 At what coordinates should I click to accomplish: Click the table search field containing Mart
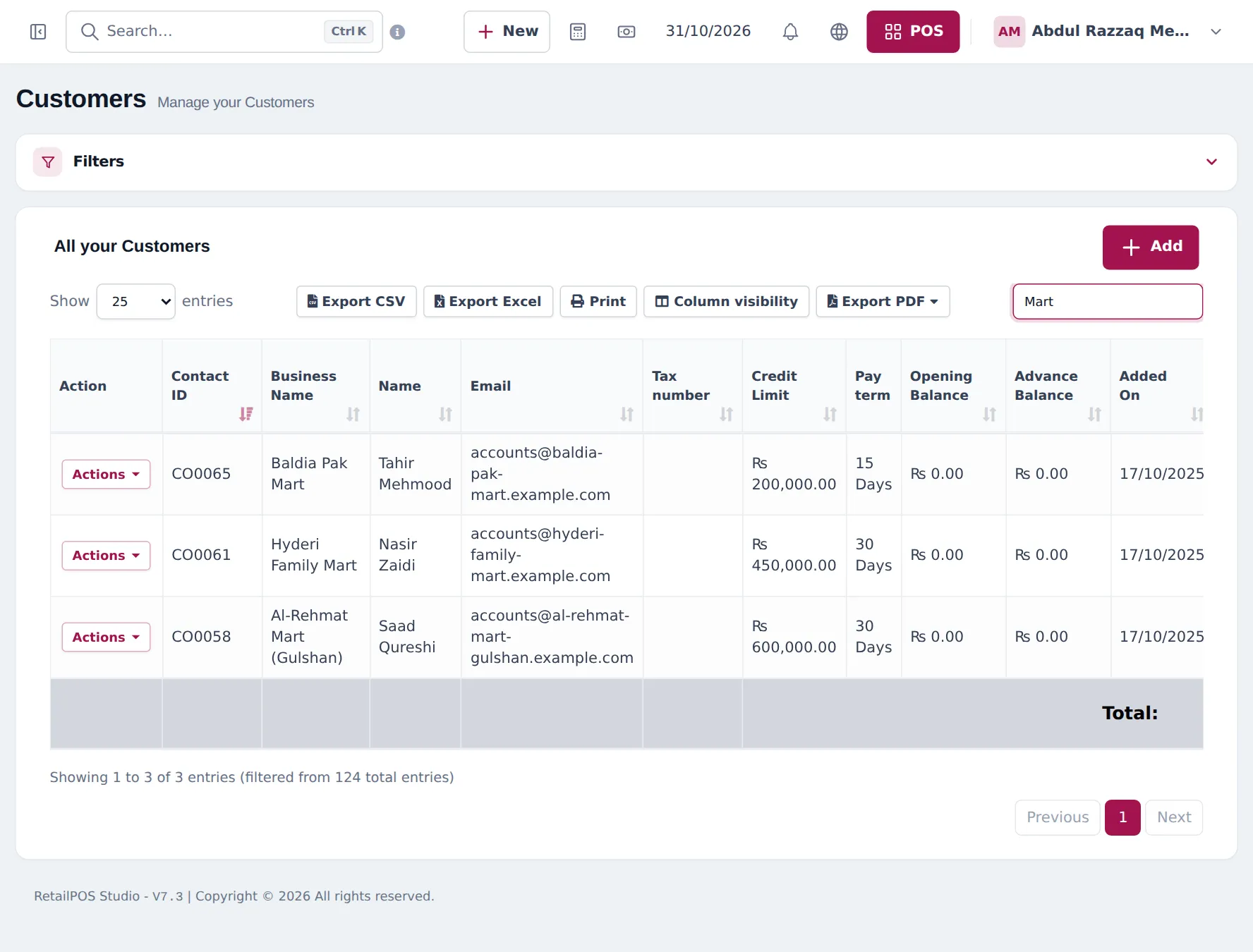click(x=1108, y=302)
